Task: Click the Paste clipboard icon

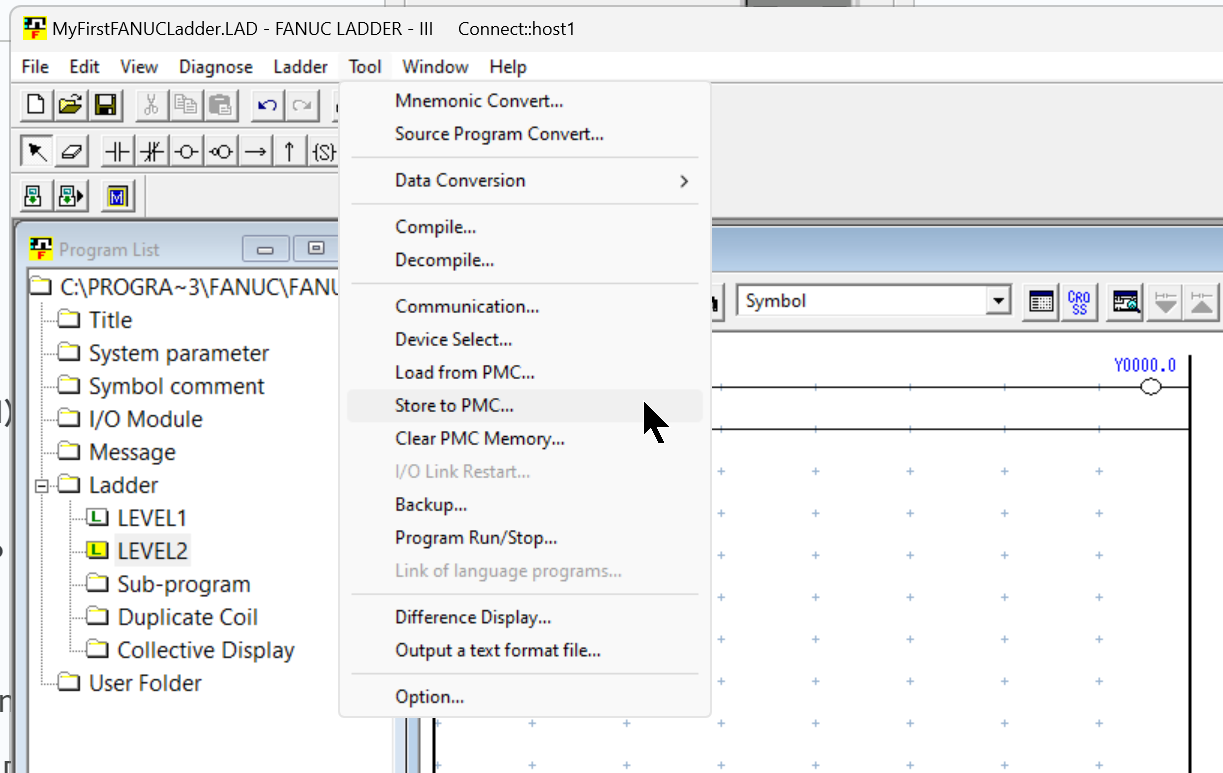Action: click(x=220, y=104)
